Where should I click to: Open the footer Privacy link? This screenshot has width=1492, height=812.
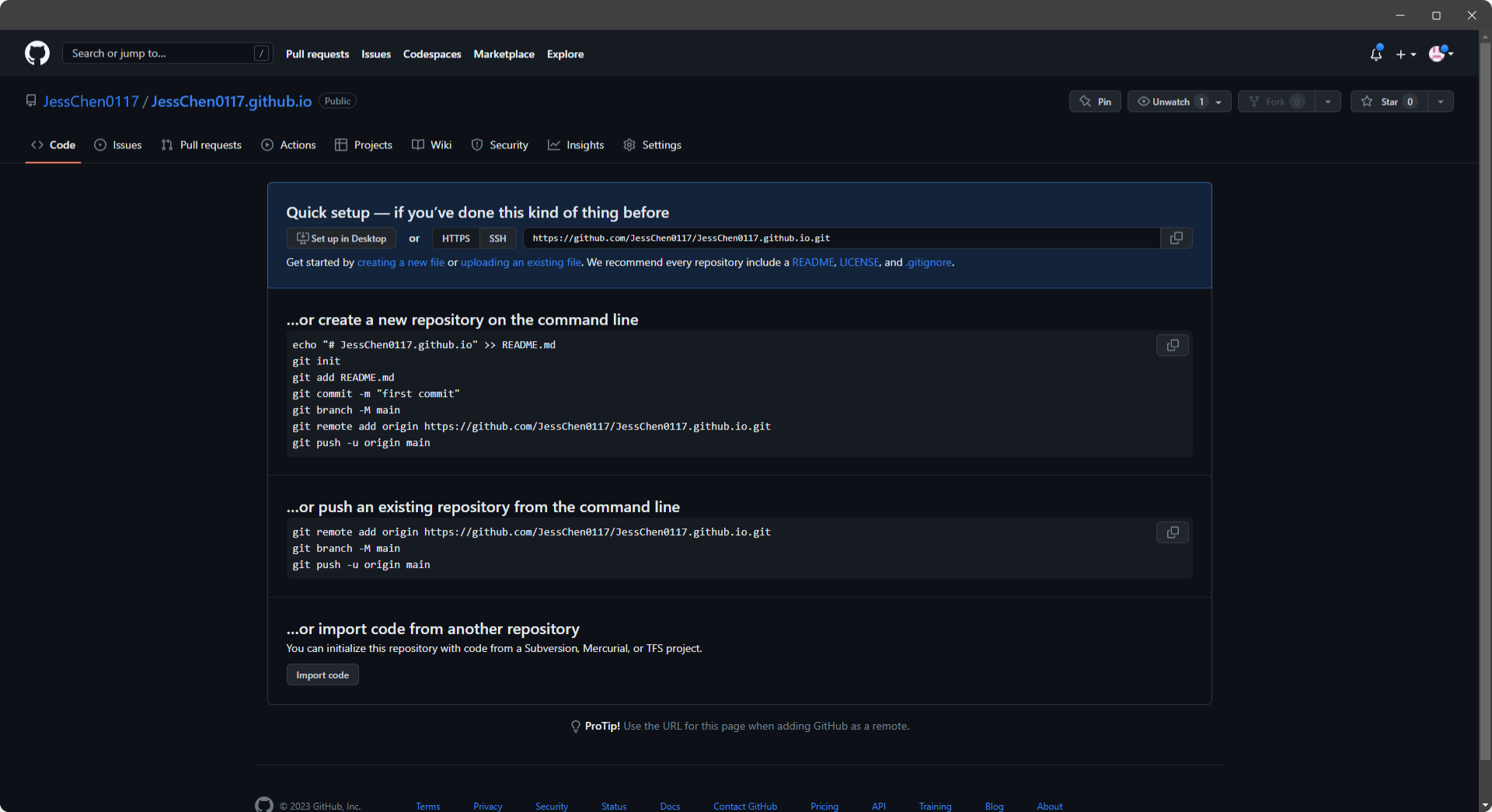pyautogui.click(x=488, y=807)
